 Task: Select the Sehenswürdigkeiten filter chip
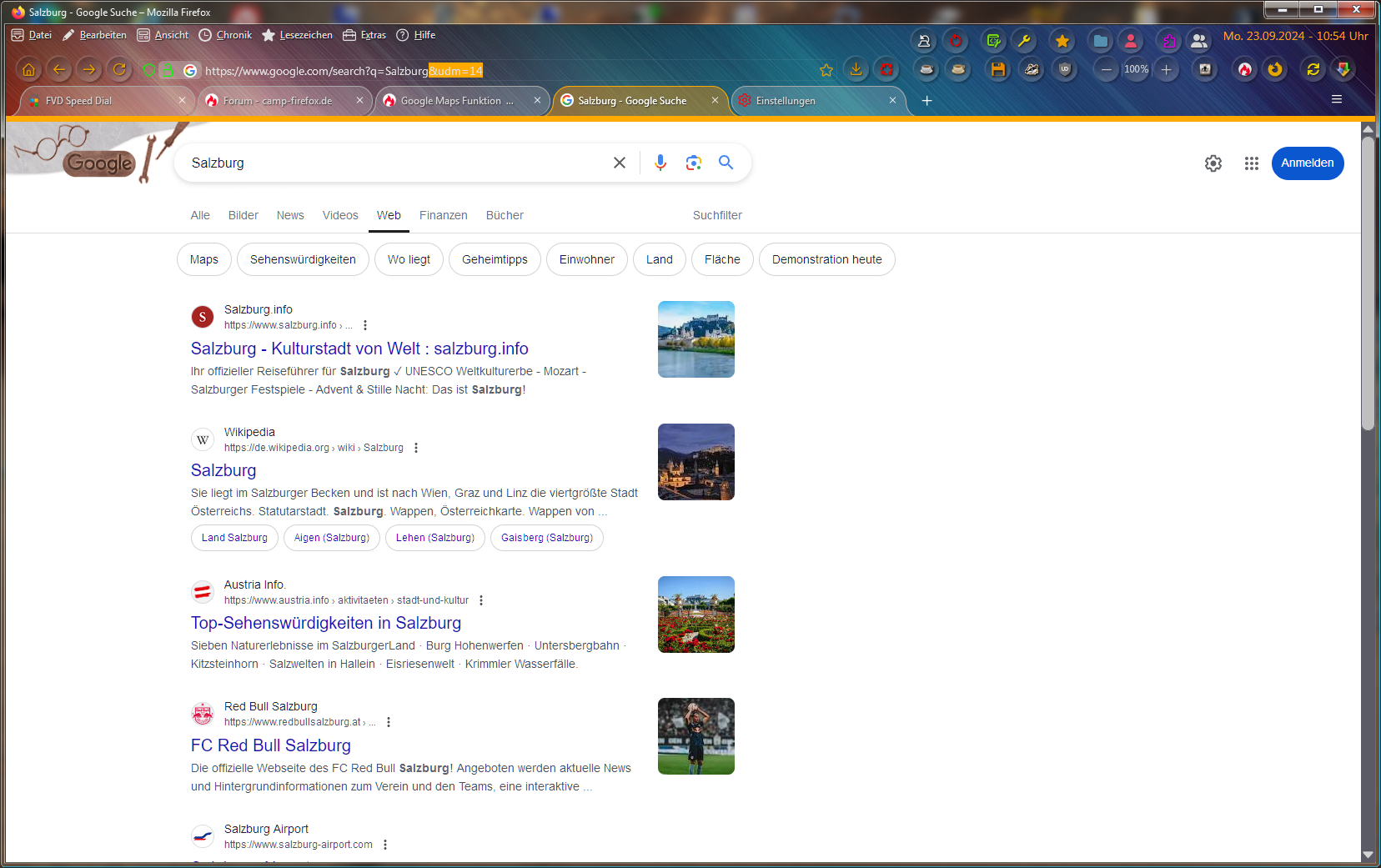[x=303, y=259]
